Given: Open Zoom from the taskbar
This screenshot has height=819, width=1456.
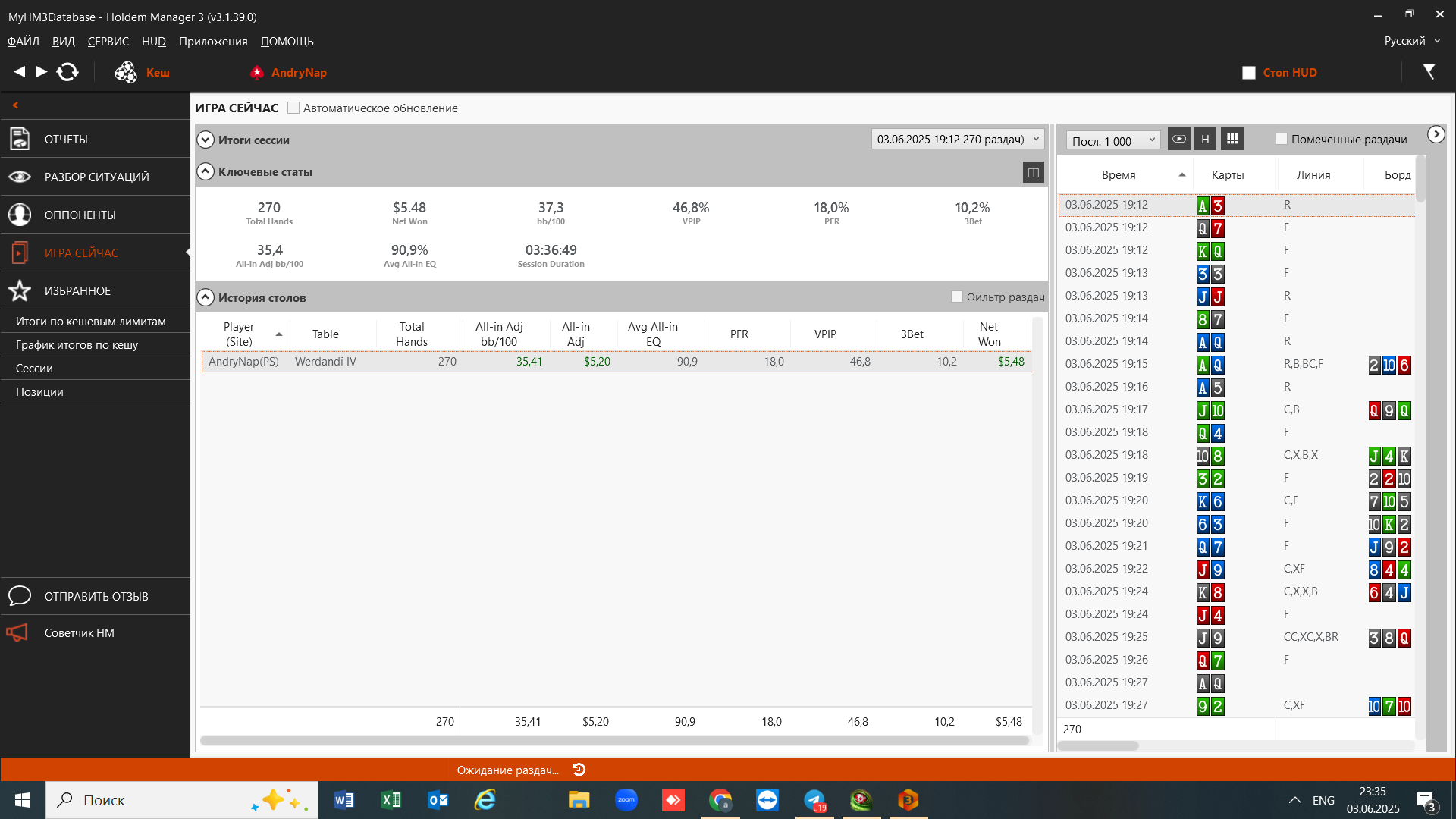Looking at the screenshot, I should coord(626,800).
